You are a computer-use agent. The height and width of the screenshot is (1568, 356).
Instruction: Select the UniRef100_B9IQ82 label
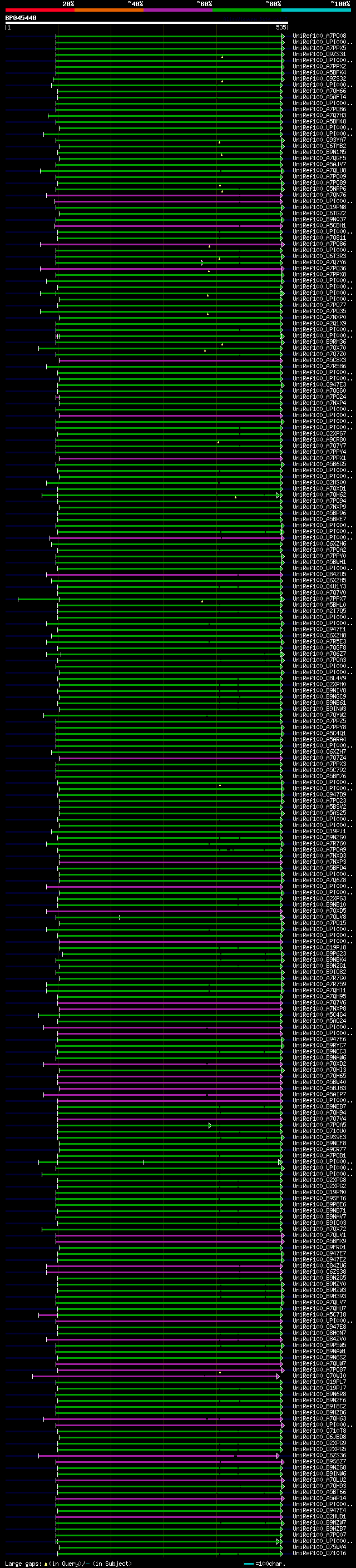click(319, 972)
